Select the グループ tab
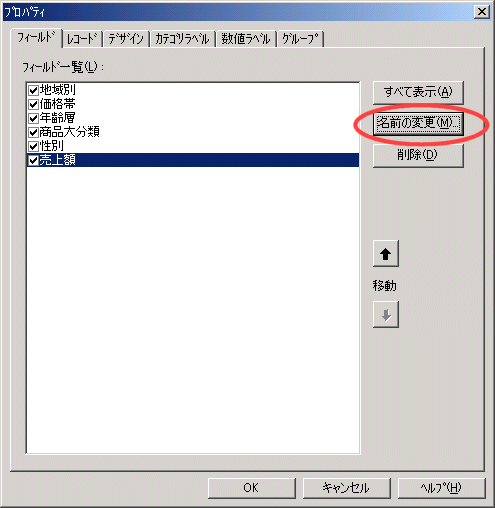 300,39
